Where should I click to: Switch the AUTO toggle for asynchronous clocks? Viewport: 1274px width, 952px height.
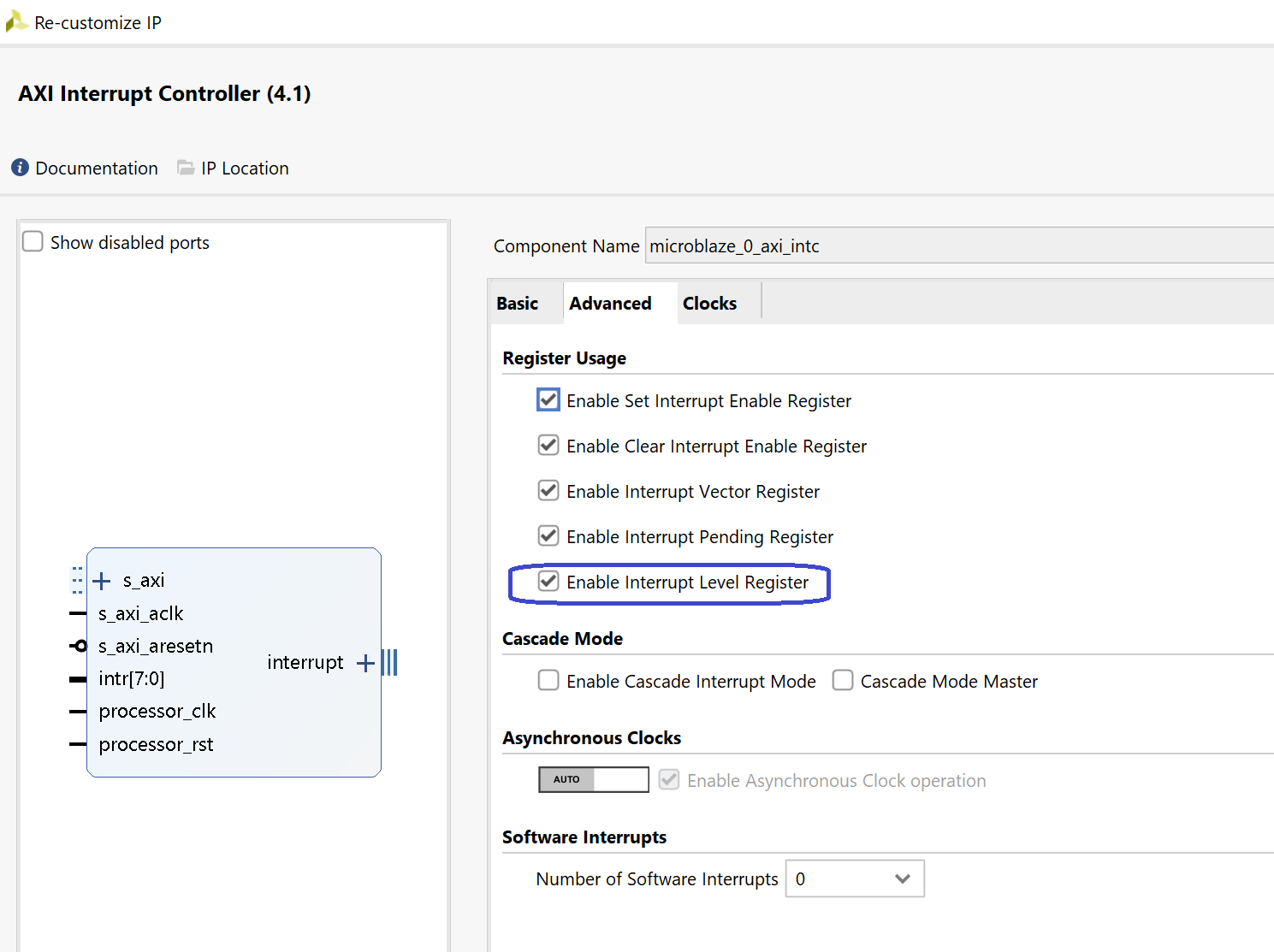pyautogui.click(x=593, y=779)
